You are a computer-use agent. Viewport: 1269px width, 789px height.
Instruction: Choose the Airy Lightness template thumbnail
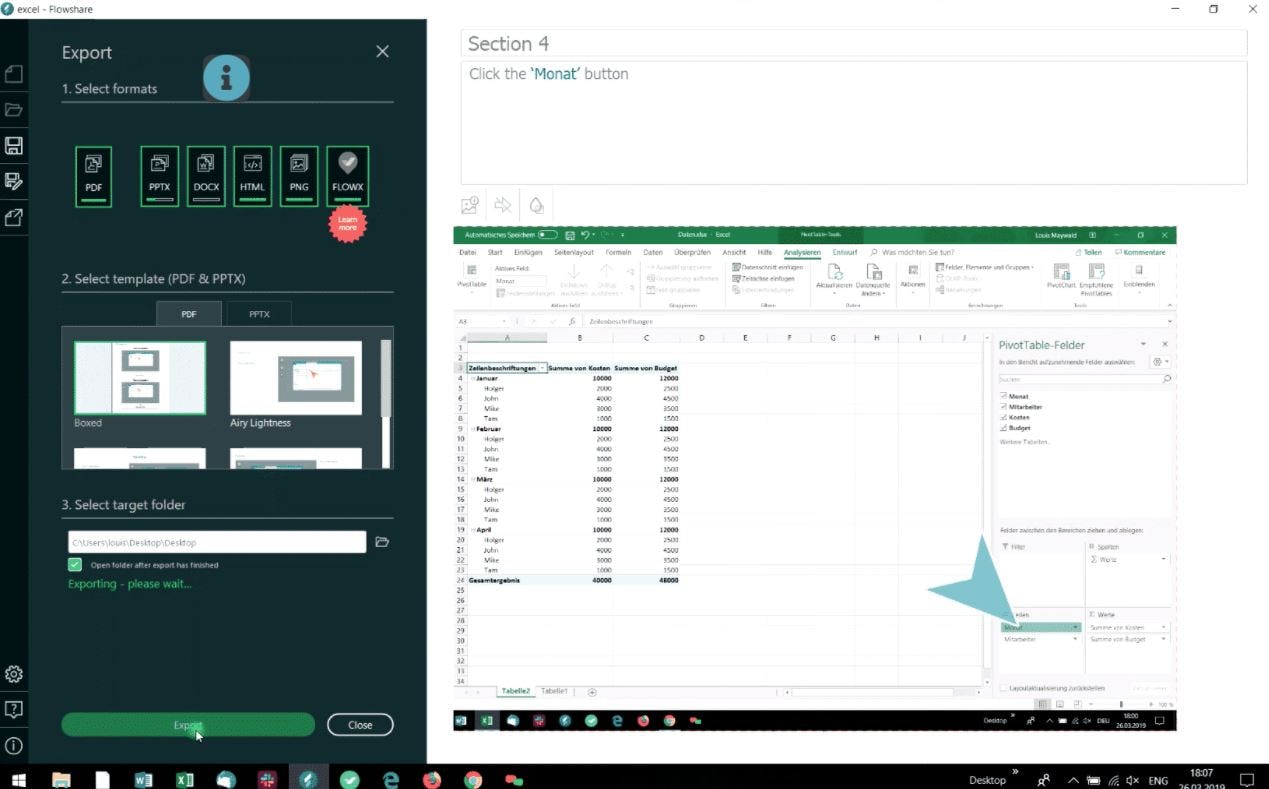pyautogui.click(x=296, y=378)
